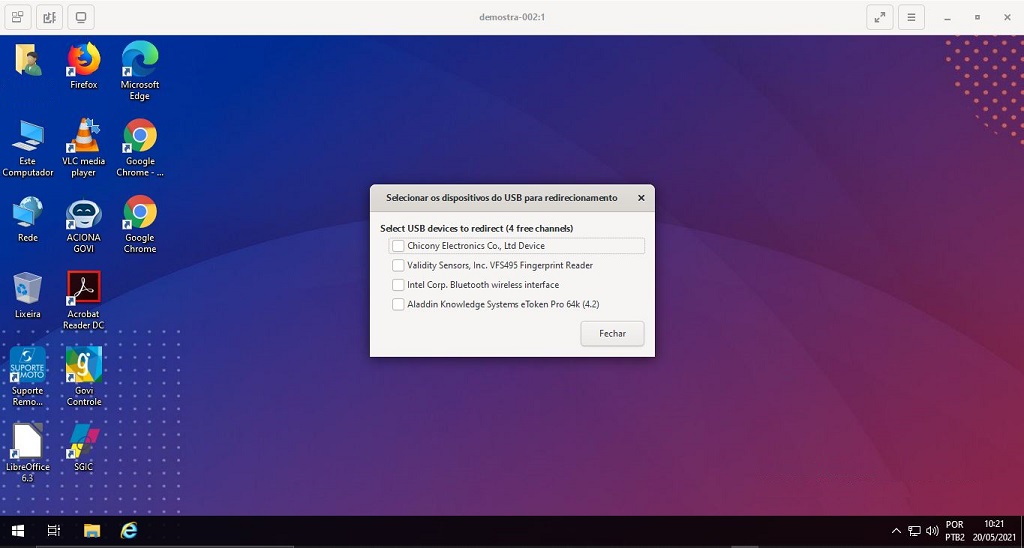Select the ACIONA GOVI robot icon
The height and width of the screenshot is (548, 1024).
pyautogui.click(x=84, y=214)
